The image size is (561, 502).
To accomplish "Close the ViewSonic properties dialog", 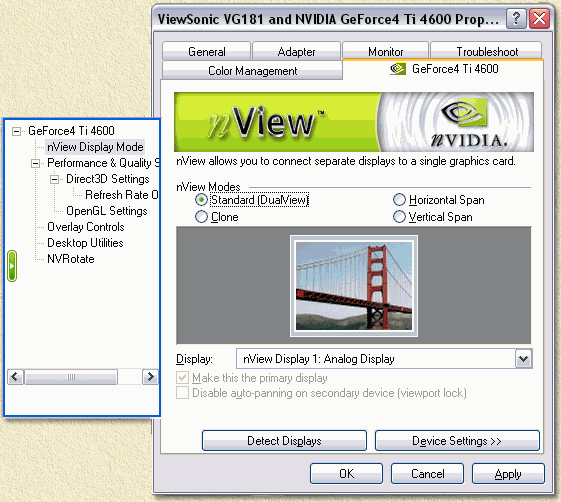I will 539,18.
